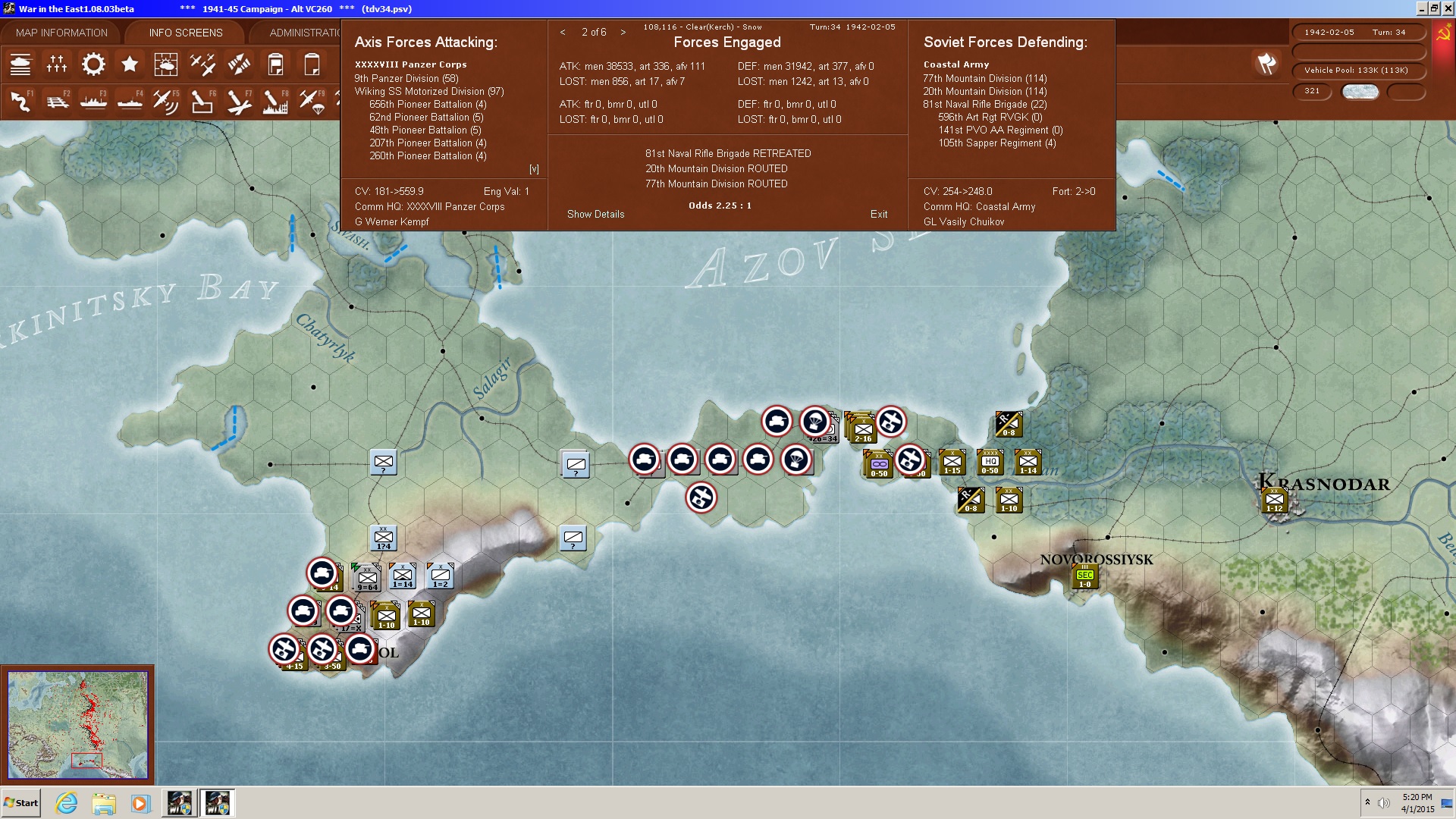The height and width of the screenshot is (819, 1456).
Task: Click the Soviet hammer and sickle flag
Action: [x=1444, y=35]
